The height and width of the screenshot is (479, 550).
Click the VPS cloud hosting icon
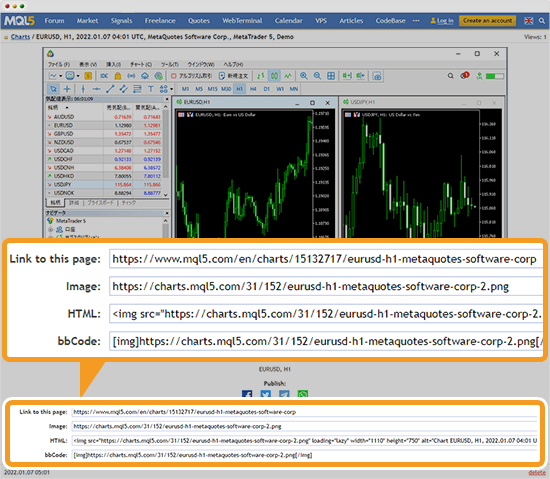tap(145, 76)
